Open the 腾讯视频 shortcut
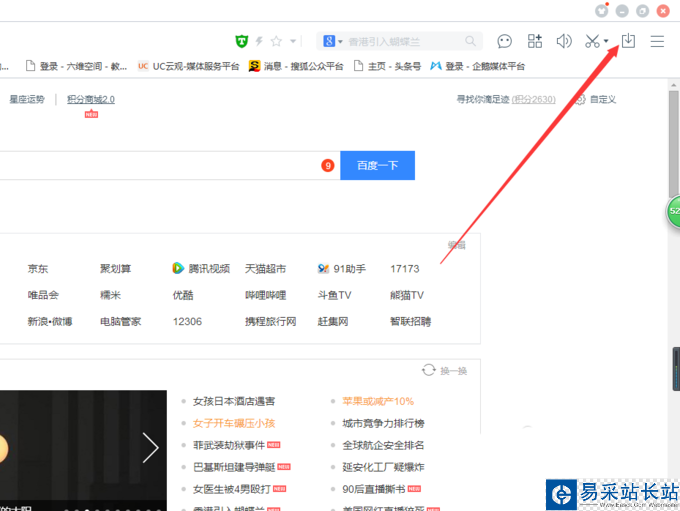The width and height of the screenshot is (680, 511). pyautogui.click(x=201, y=269)
